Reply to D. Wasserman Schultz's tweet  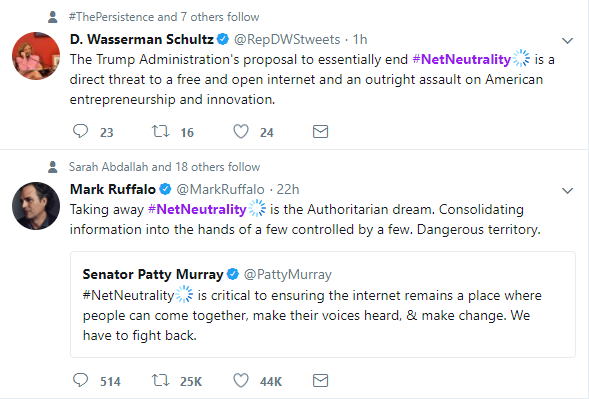coord(80,131)
